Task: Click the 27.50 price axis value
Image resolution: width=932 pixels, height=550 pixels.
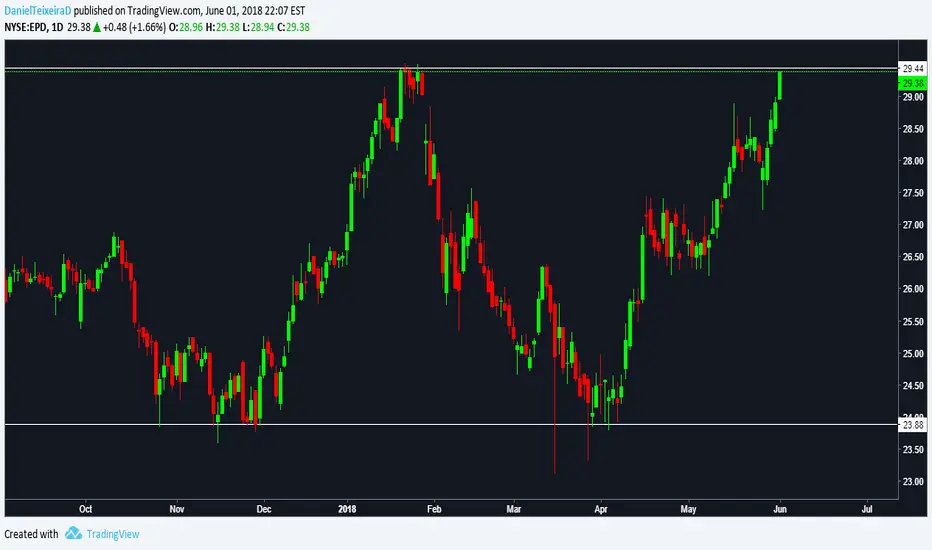Action: point(913,193)
